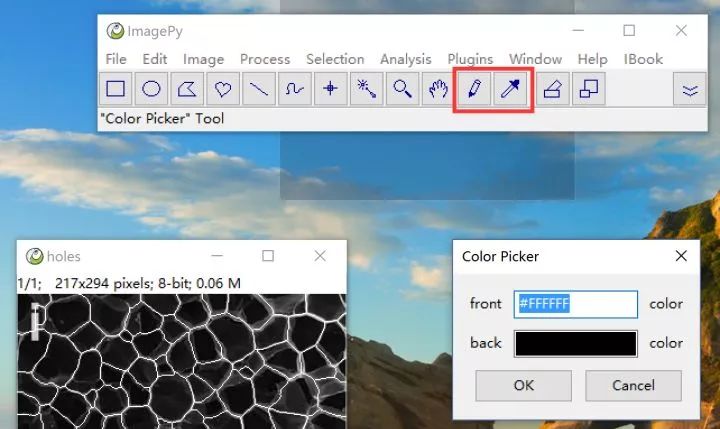Image resolution: width=720 pixels, height=429 pixels.
Task: Open the Edit menu
Action: coord(155,59)
